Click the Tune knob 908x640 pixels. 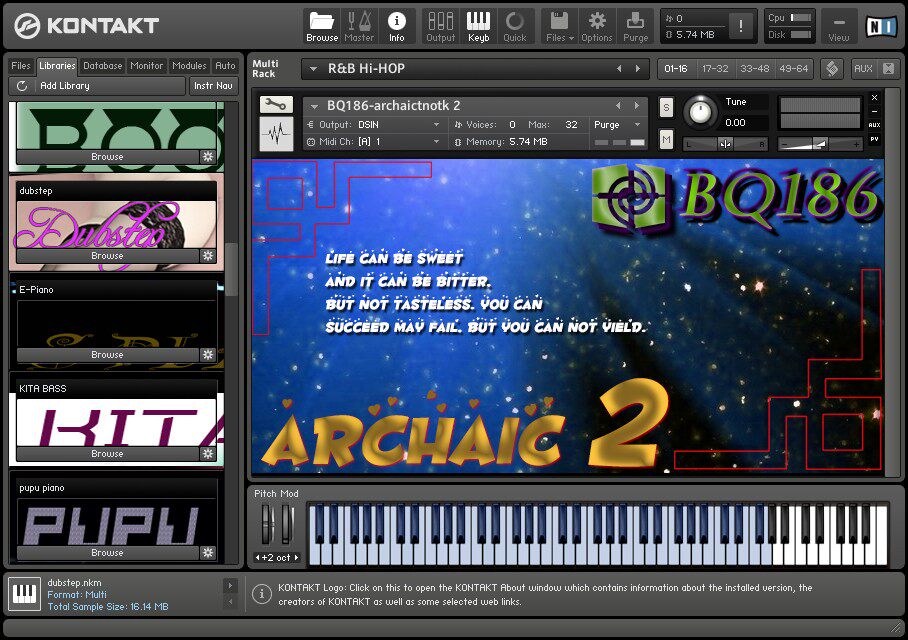700,112
